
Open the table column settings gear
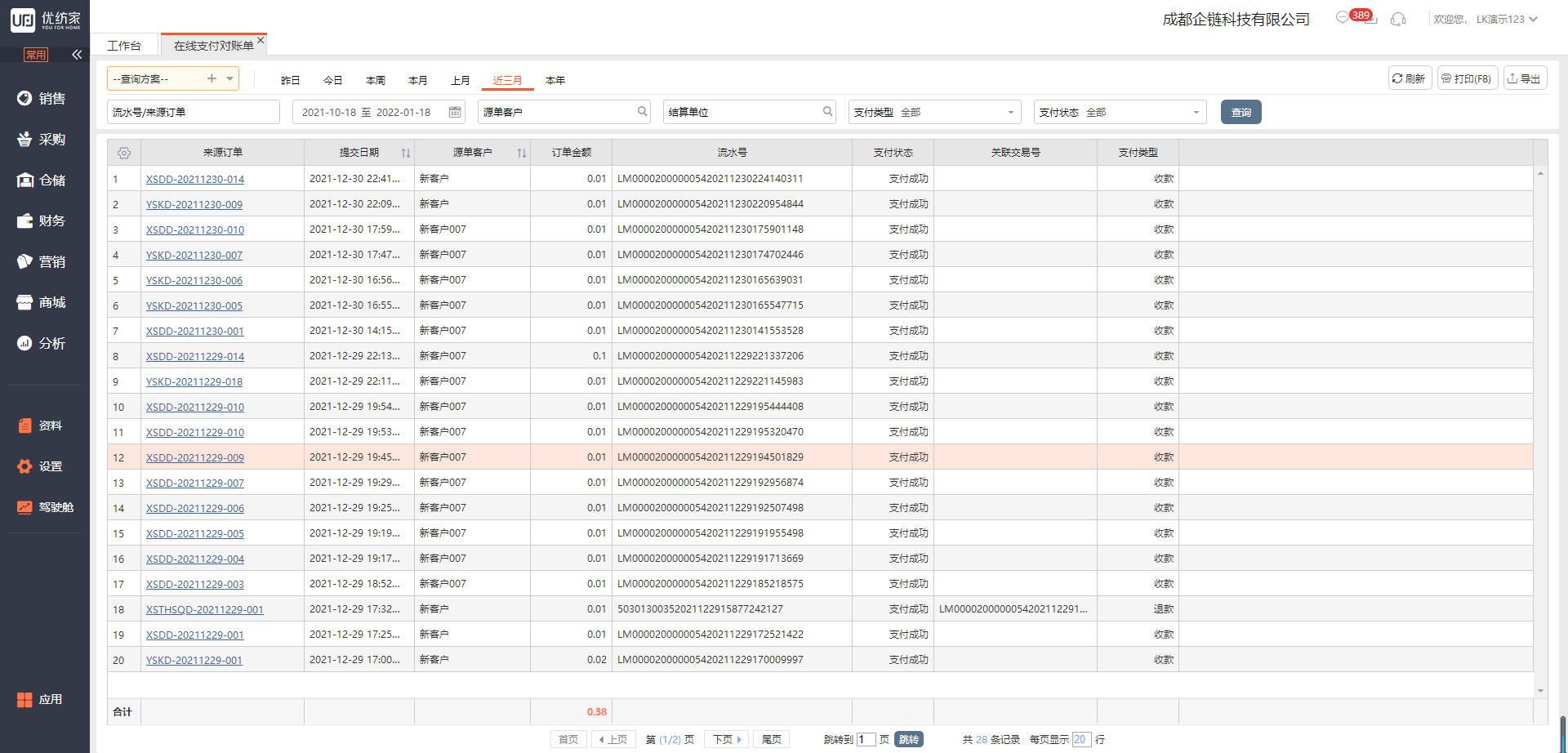124,153
